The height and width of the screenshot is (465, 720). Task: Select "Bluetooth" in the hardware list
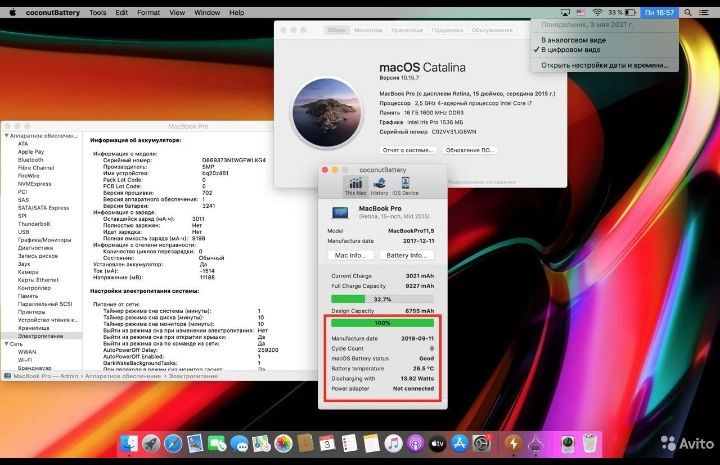pos(30,160)
